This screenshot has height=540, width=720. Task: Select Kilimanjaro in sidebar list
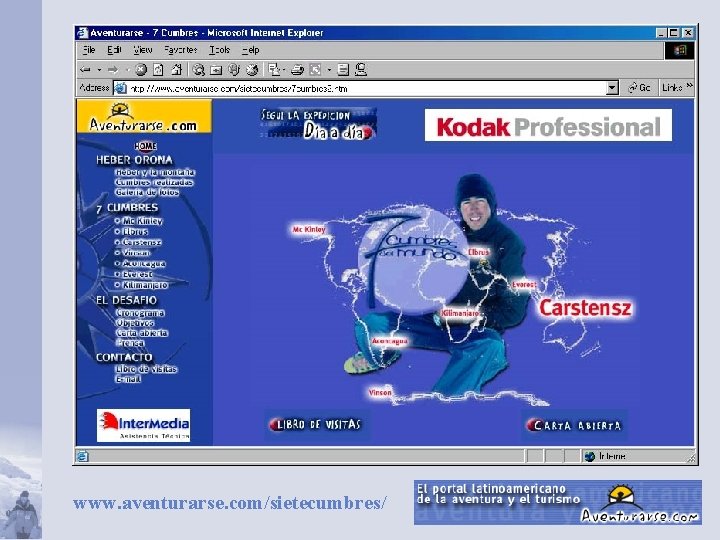coord(145,285)
